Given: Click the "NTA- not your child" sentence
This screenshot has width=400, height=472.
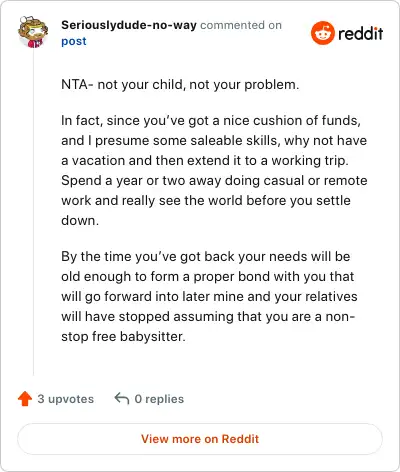Looking at the screenshot, I should point(180,85).
